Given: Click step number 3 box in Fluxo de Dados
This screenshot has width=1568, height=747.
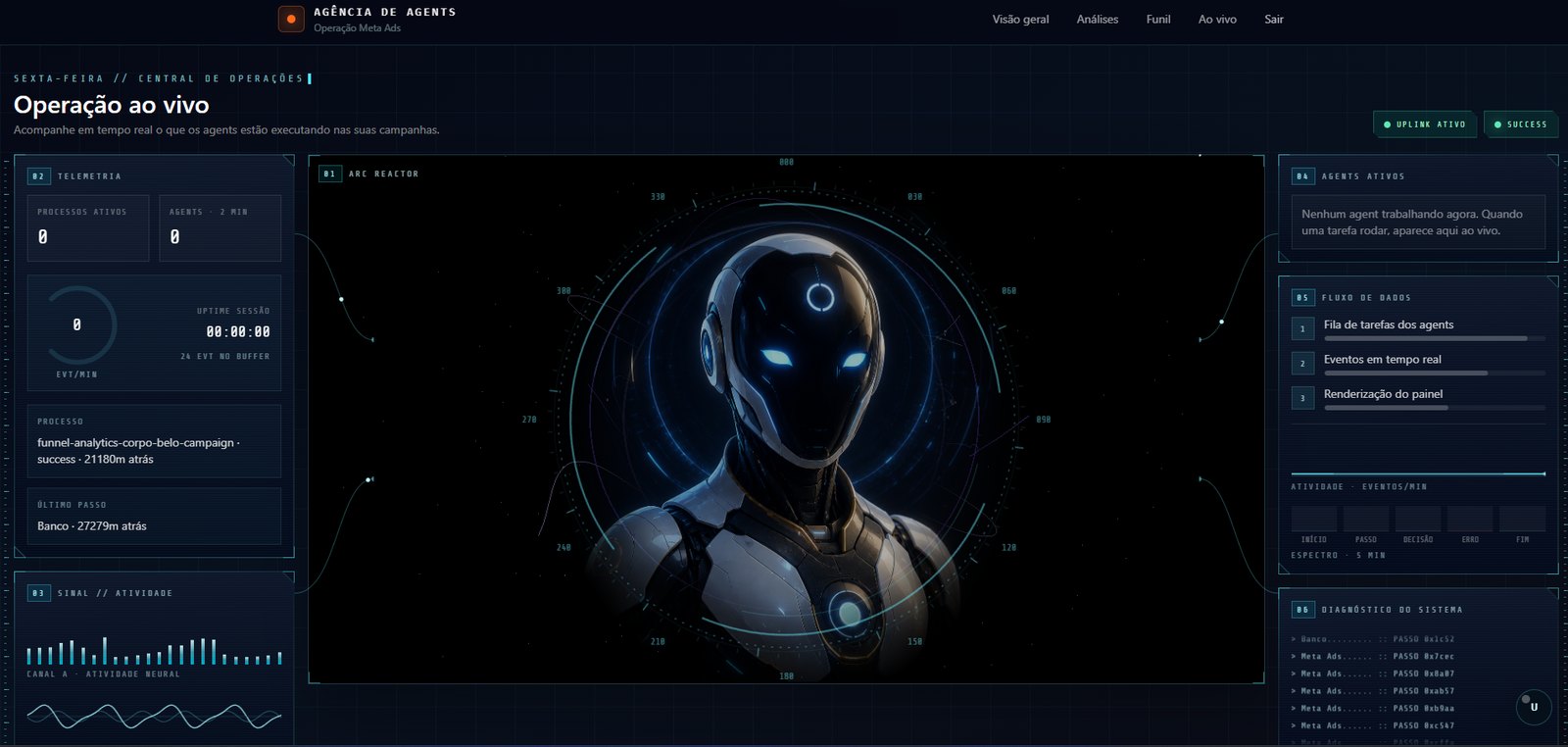Looking at the screenshot, I should pos(1302,398).
